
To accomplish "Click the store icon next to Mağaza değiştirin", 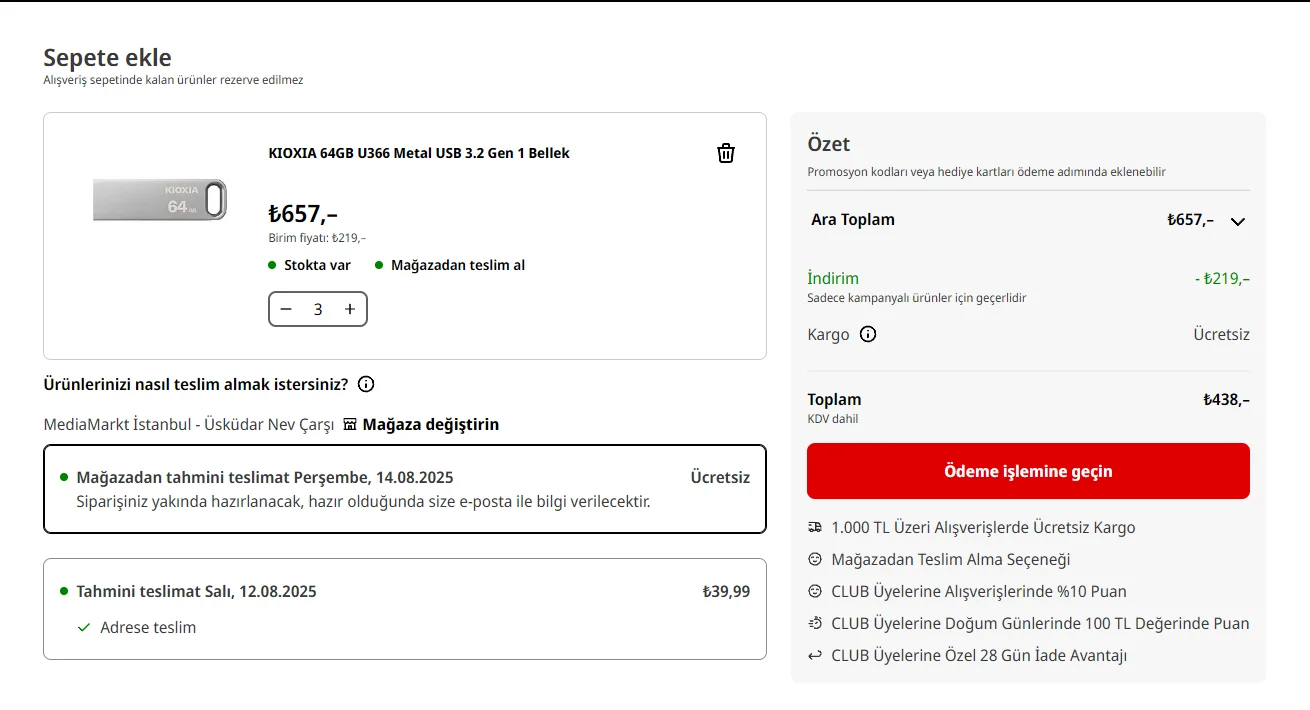I will [350, 424].
